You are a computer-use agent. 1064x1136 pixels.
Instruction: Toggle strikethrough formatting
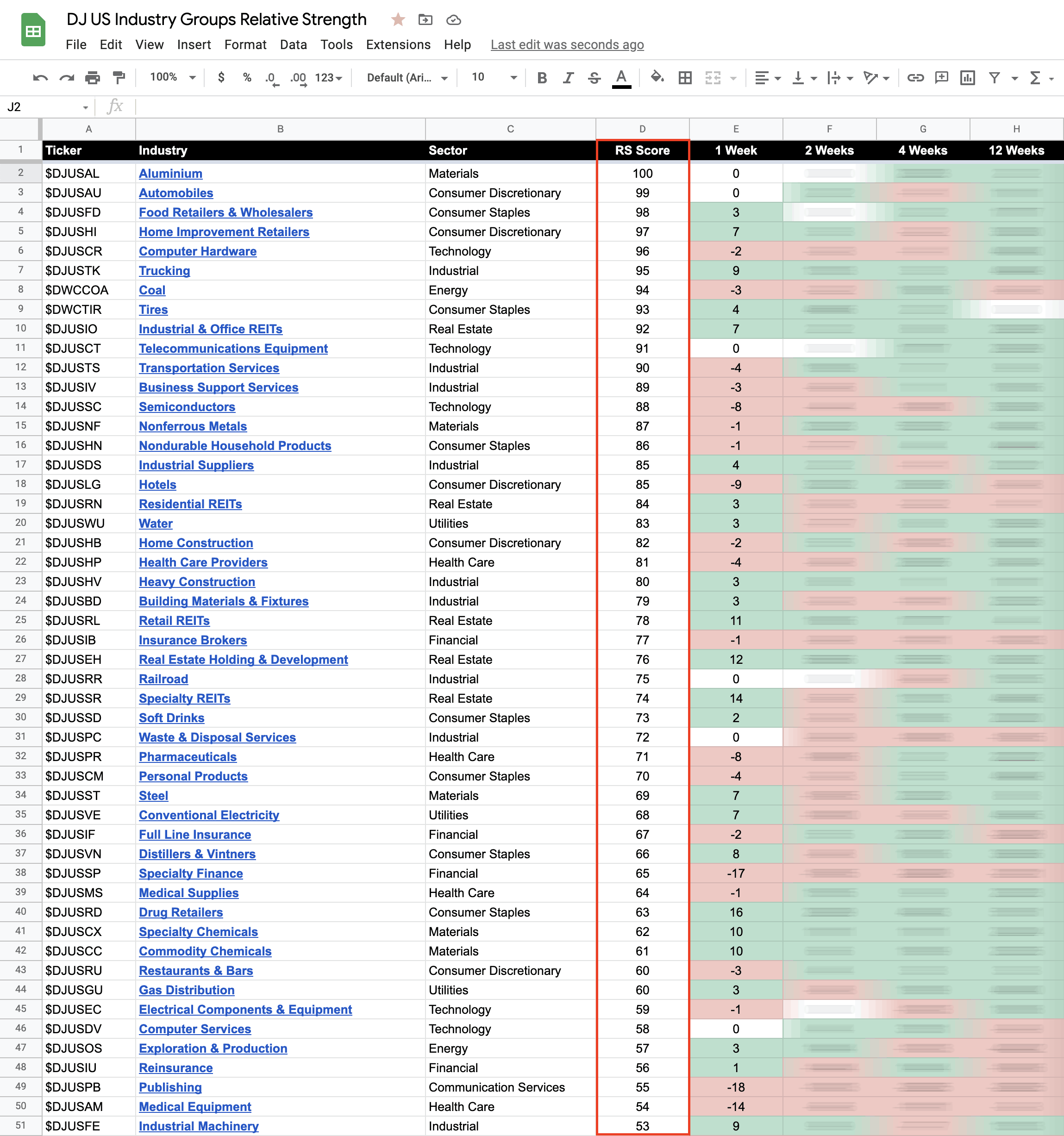tap(595, 78)
